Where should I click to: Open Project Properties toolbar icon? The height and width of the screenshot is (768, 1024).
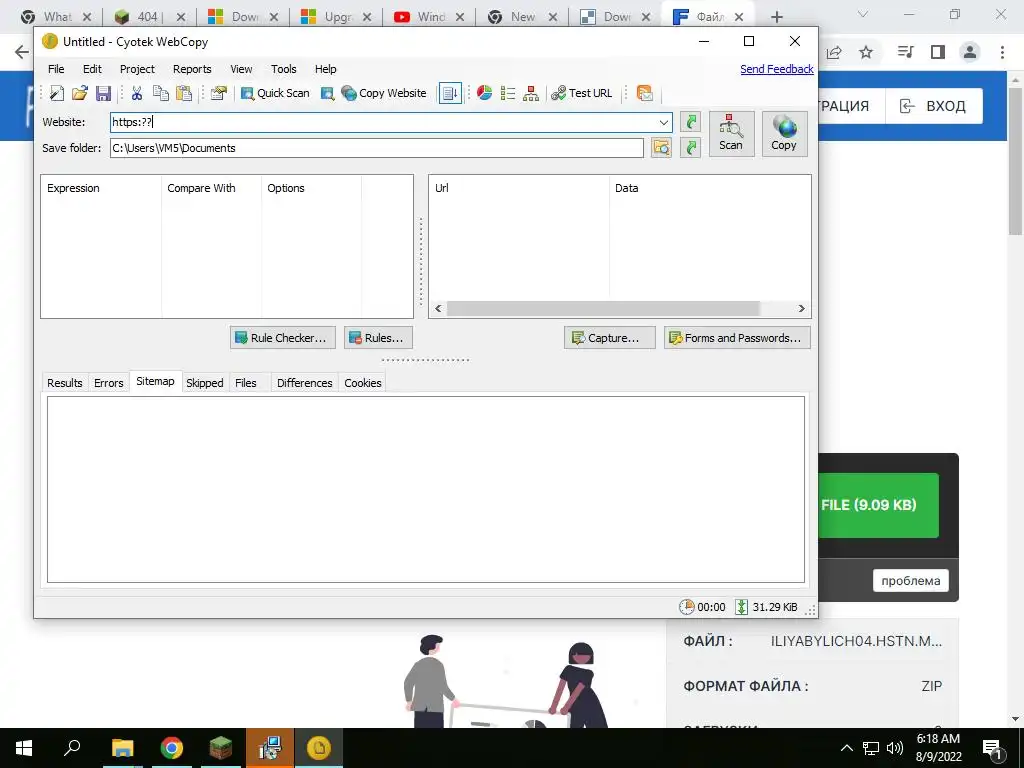coord(219,93)
